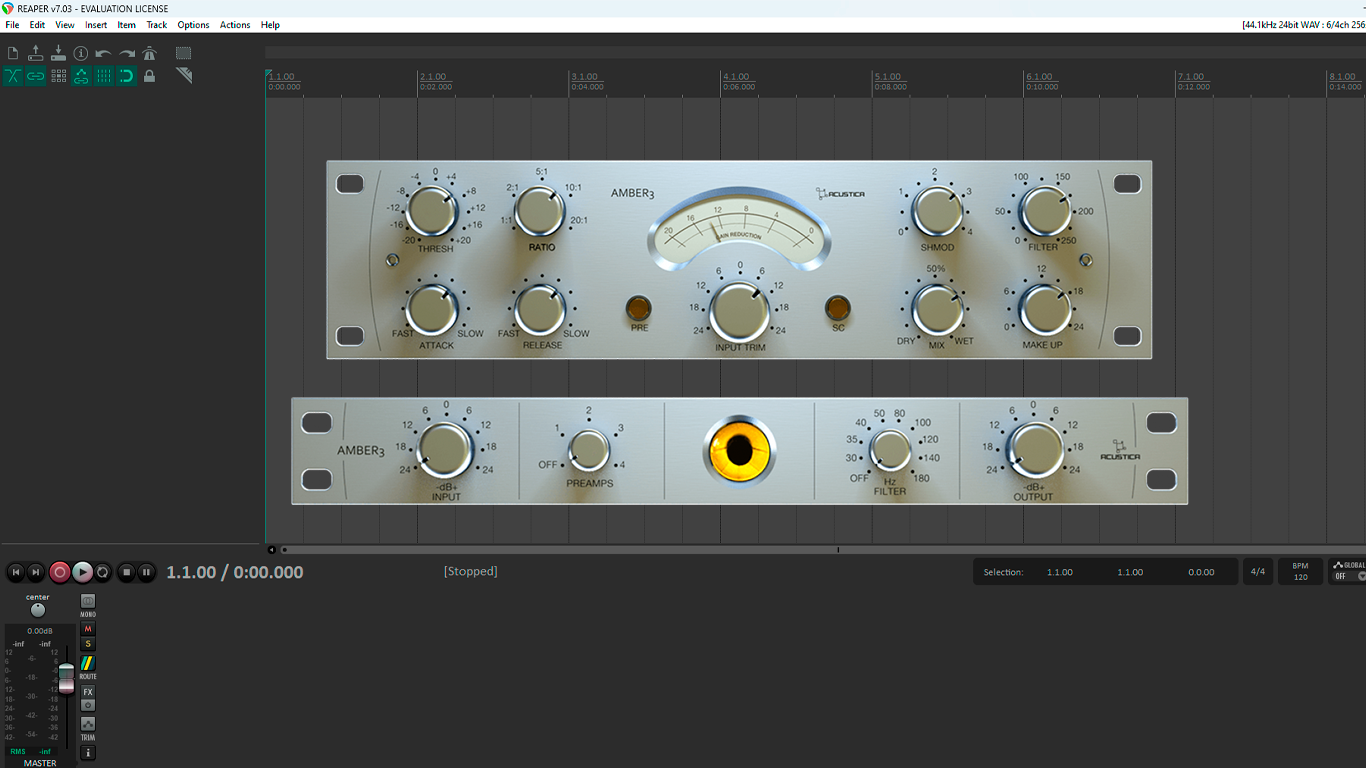The width and height of the screenshot is (1366, 768).
Task: Save the project with the download icon
Action: tap(58, 53)
